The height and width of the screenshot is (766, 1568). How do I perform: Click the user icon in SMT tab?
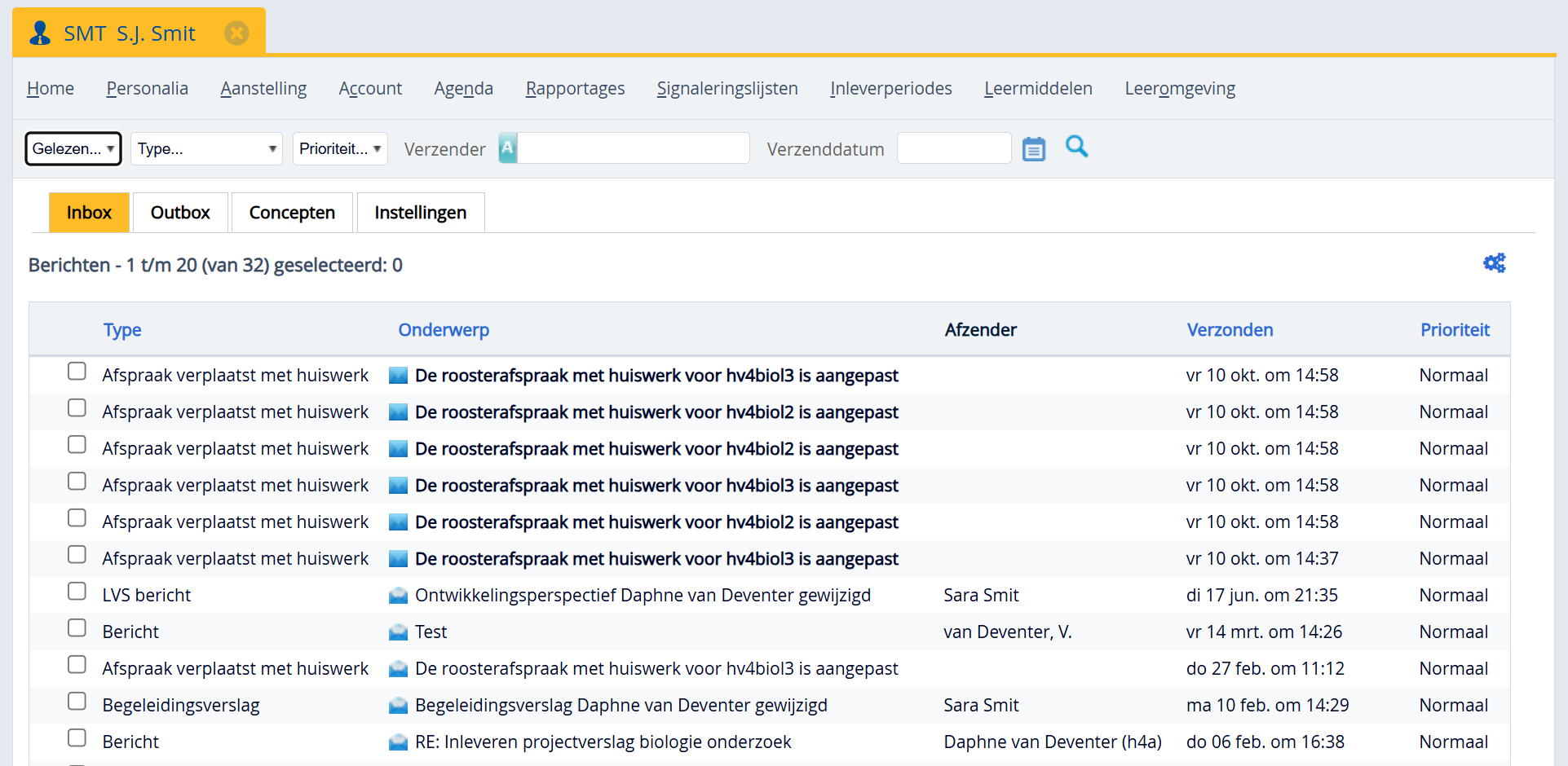[40, 33]
